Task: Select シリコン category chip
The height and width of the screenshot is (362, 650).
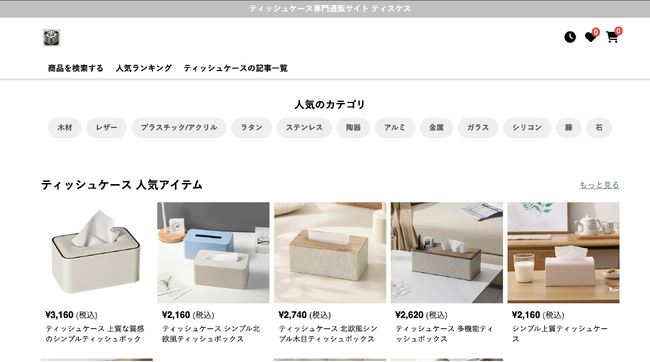Action: (x=527, y=128)
